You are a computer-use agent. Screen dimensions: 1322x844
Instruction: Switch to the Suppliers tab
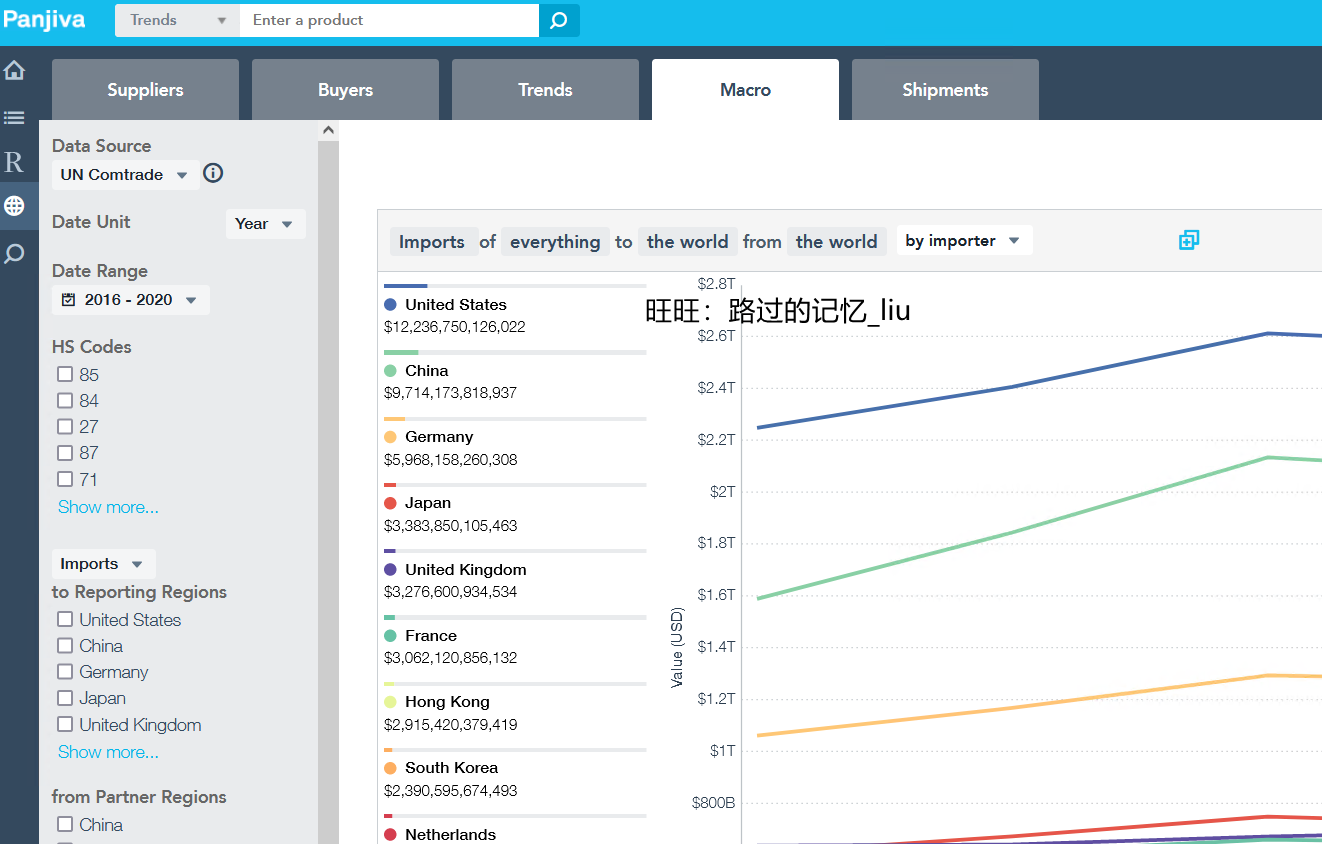pyautogui.click(x=145, y=90)
